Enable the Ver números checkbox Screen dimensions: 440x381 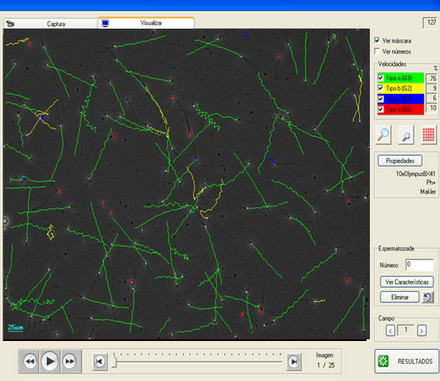377,51
